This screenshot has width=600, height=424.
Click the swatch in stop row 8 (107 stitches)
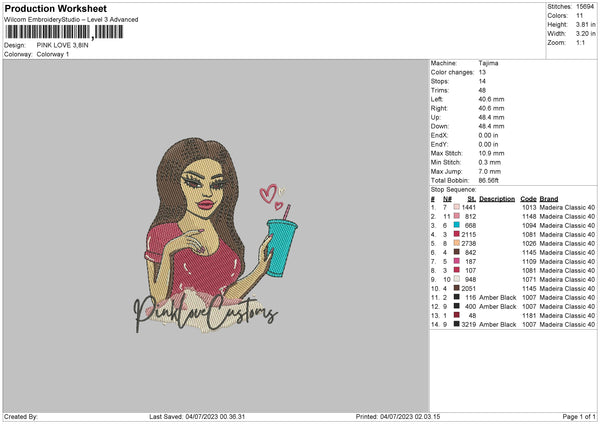click(x=457, y=270)
